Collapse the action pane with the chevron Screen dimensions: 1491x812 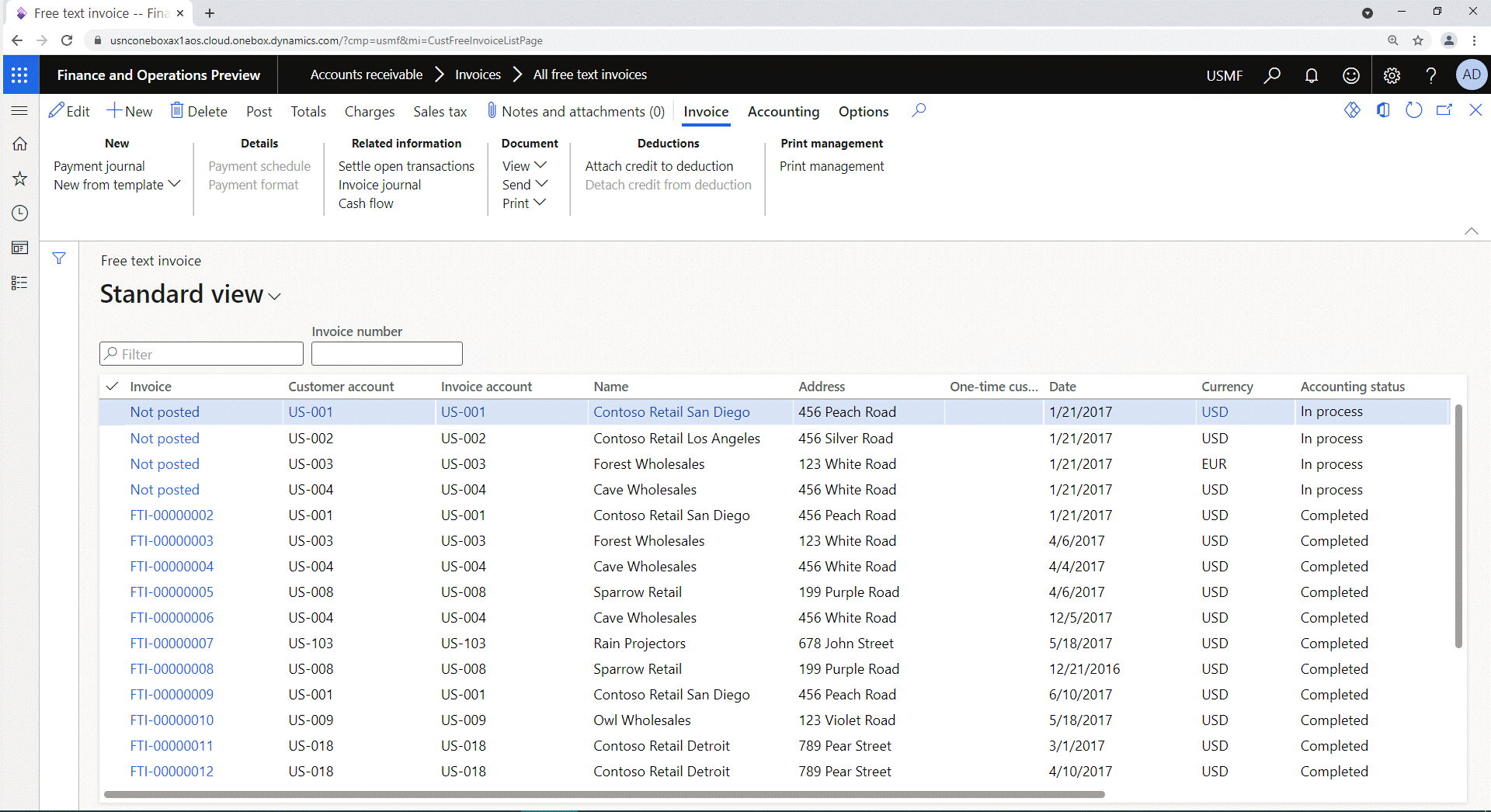pos(1472,231)
